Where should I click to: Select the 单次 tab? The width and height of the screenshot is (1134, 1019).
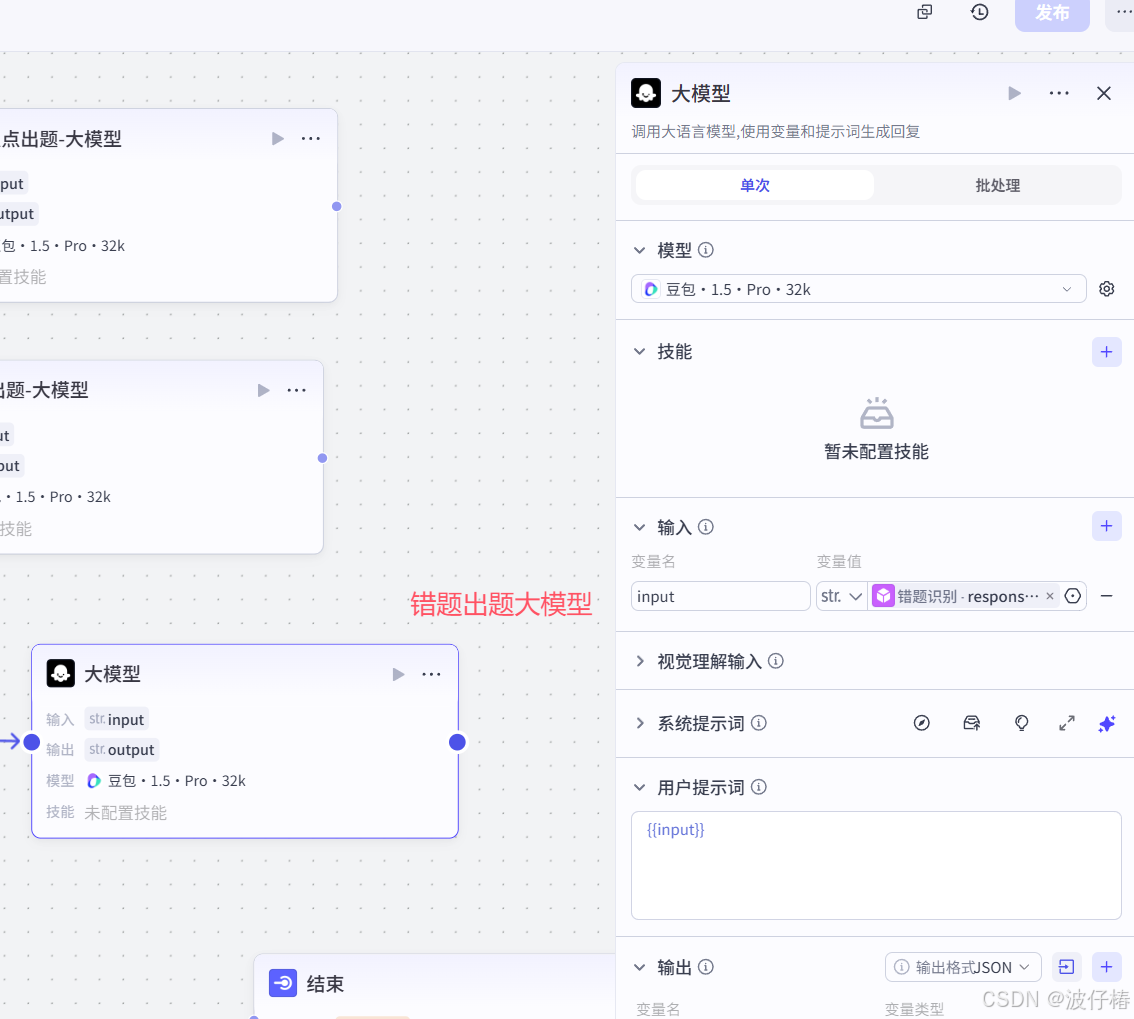click(754, 185)
